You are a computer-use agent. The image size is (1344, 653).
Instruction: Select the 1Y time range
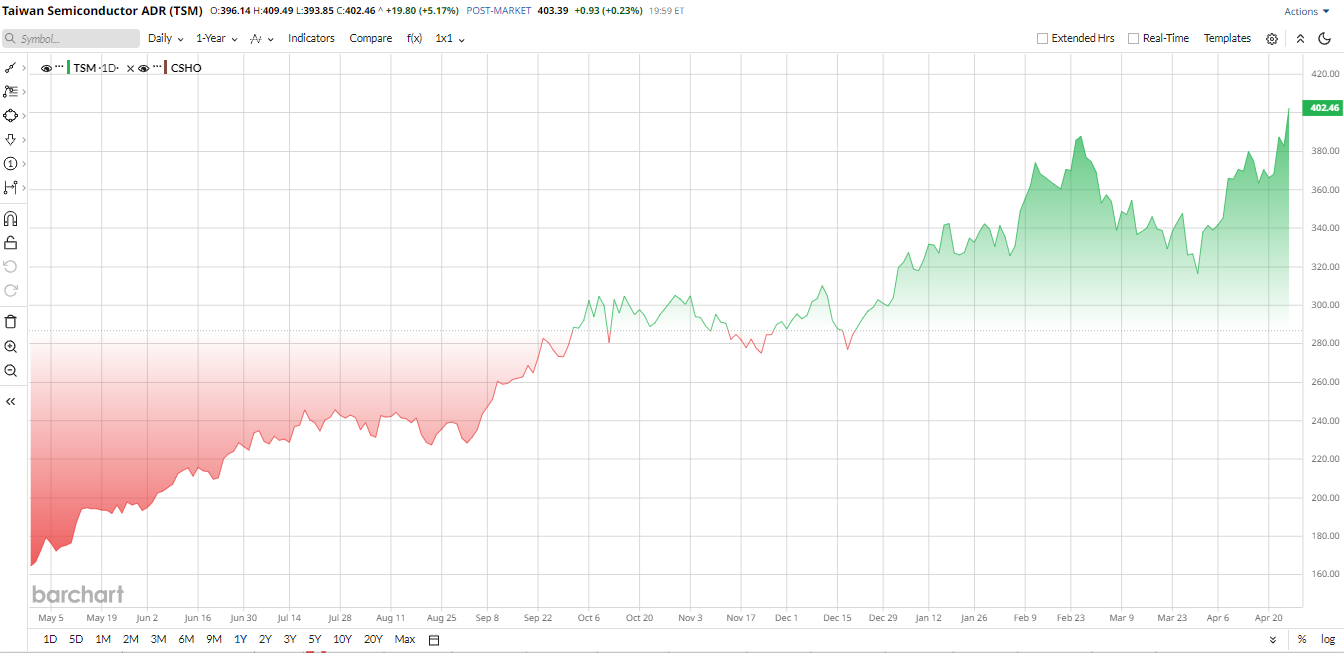click(x=240, y=640)
